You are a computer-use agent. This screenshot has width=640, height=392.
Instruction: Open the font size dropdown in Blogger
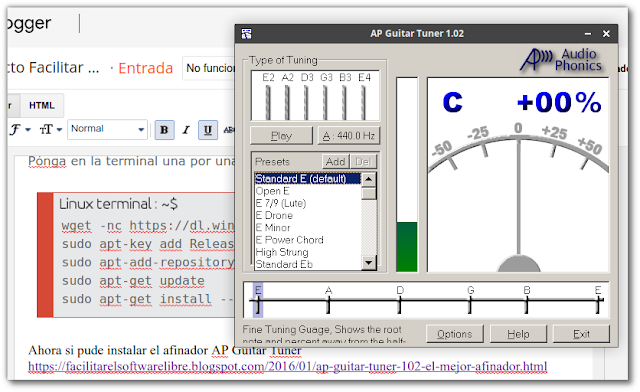[51, 129]
